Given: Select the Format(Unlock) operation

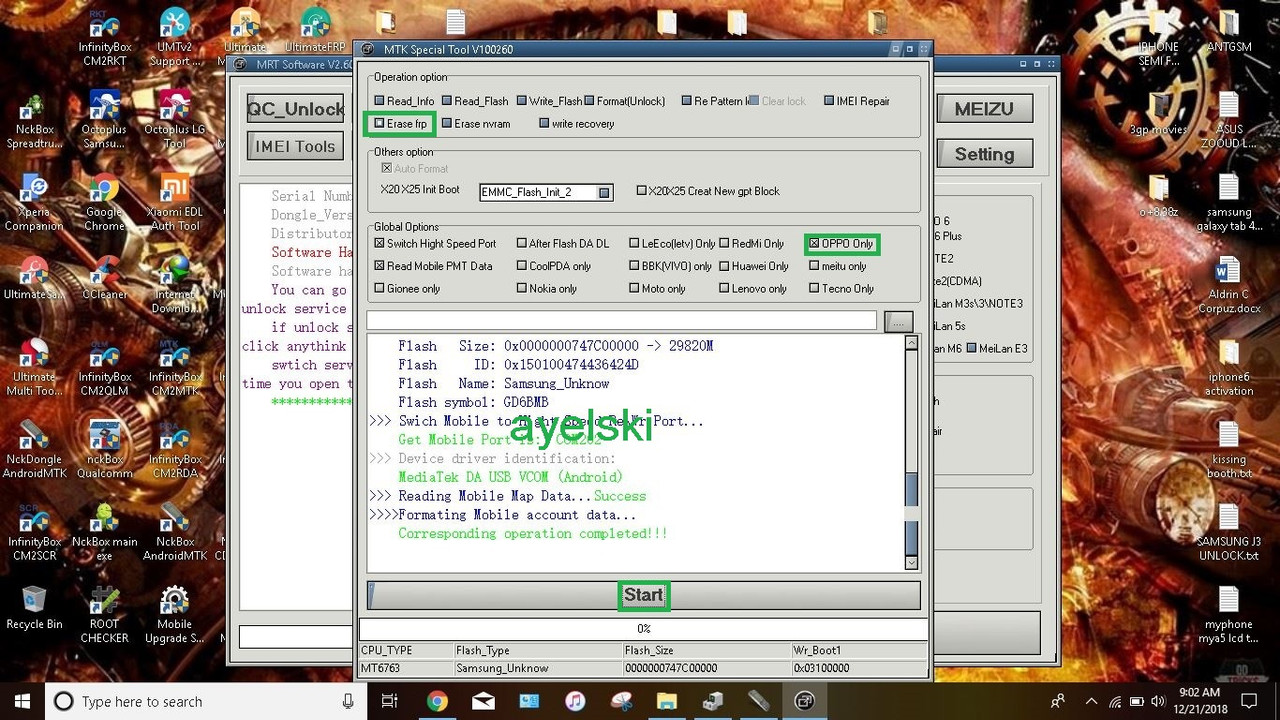Looking at the screenshot, I should pos(625,101).
